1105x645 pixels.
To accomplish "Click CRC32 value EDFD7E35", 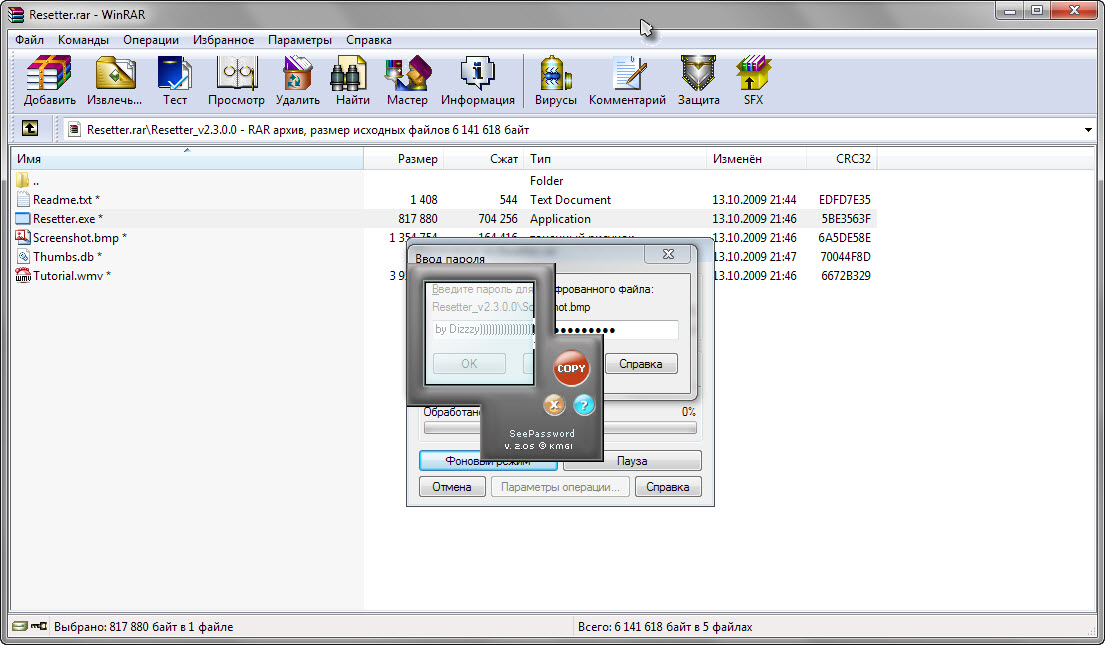I will [844, 199].
